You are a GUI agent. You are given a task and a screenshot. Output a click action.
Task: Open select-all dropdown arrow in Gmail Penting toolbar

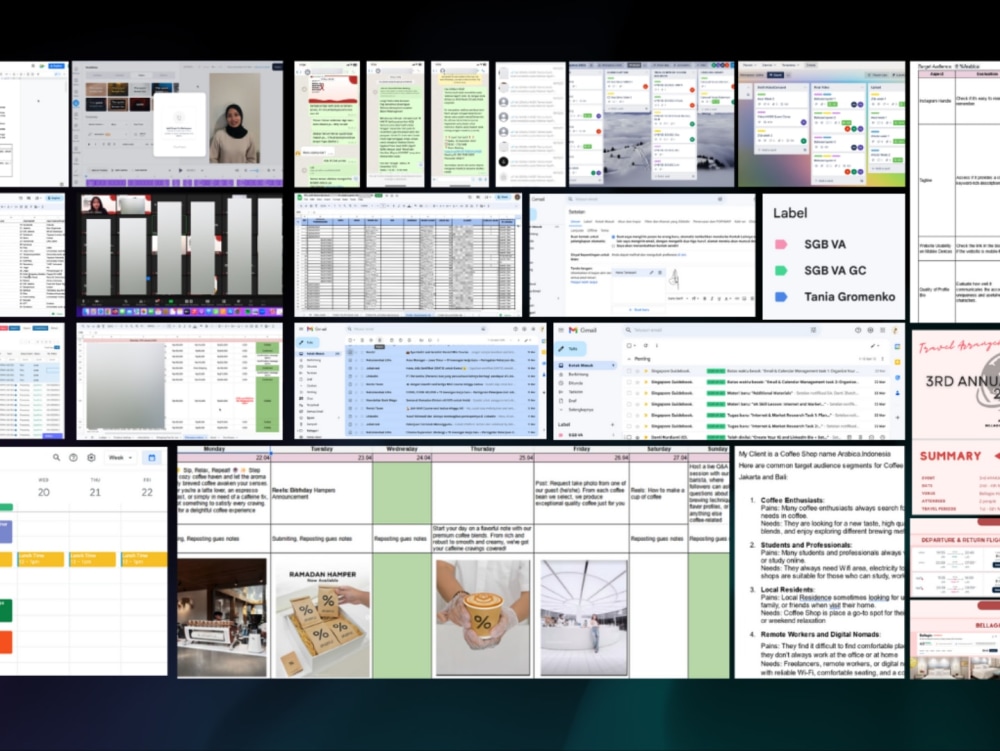635,346
